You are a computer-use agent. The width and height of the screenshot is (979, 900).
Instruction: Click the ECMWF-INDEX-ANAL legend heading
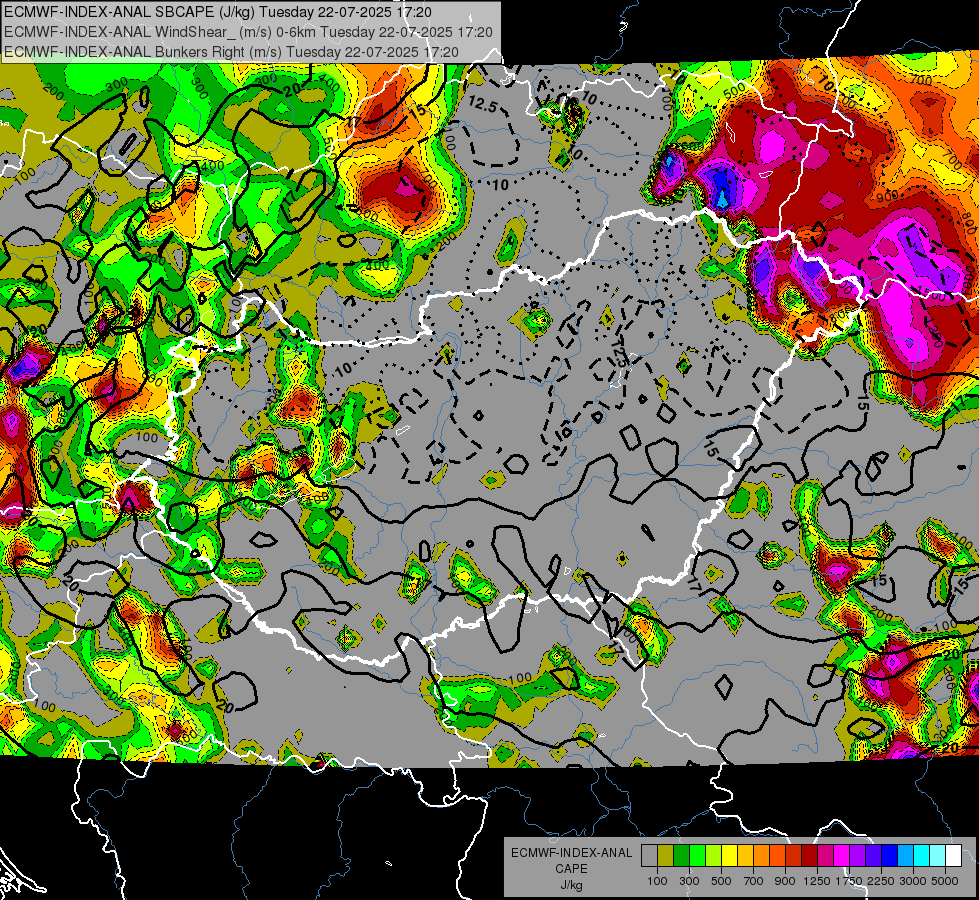(571, 853)
